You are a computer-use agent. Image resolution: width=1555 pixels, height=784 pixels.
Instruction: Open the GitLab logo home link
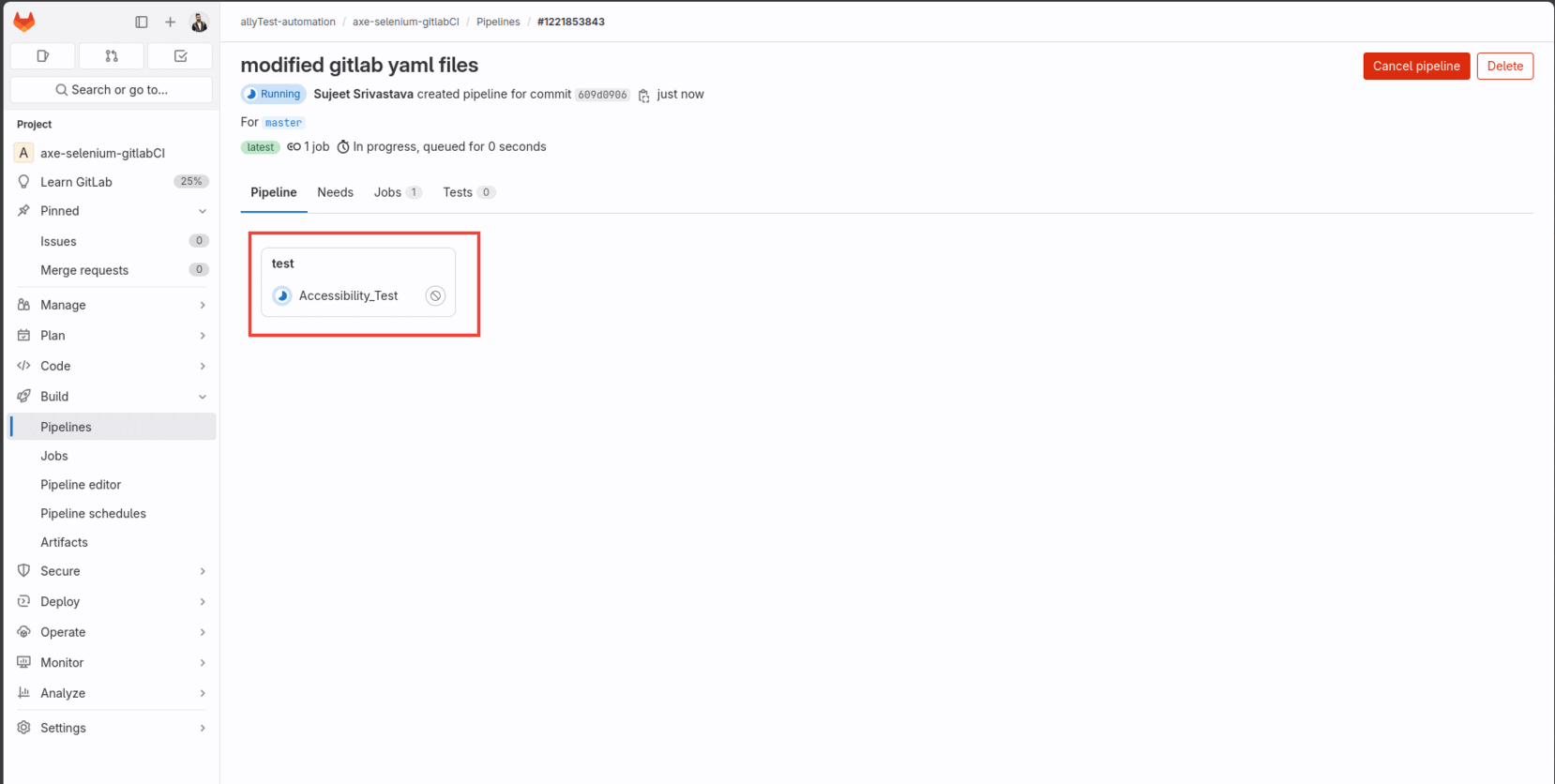click(x=24, y=22)
